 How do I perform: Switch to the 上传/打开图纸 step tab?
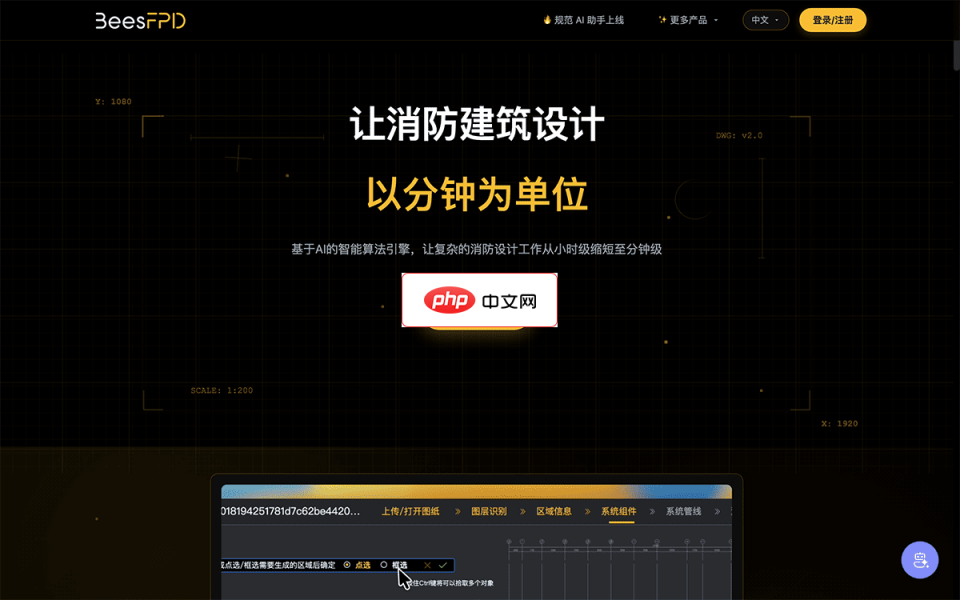411,511
